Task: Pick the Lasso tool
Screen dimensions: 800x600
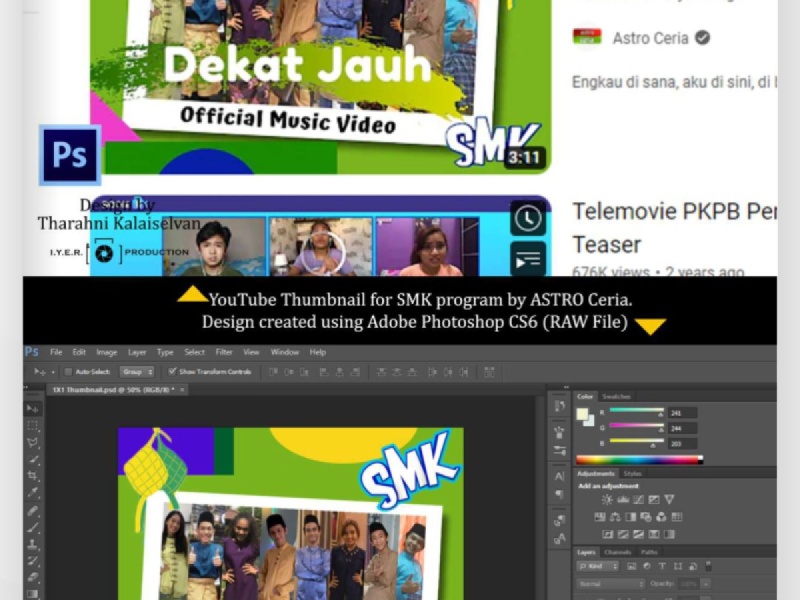Action: 33,443
